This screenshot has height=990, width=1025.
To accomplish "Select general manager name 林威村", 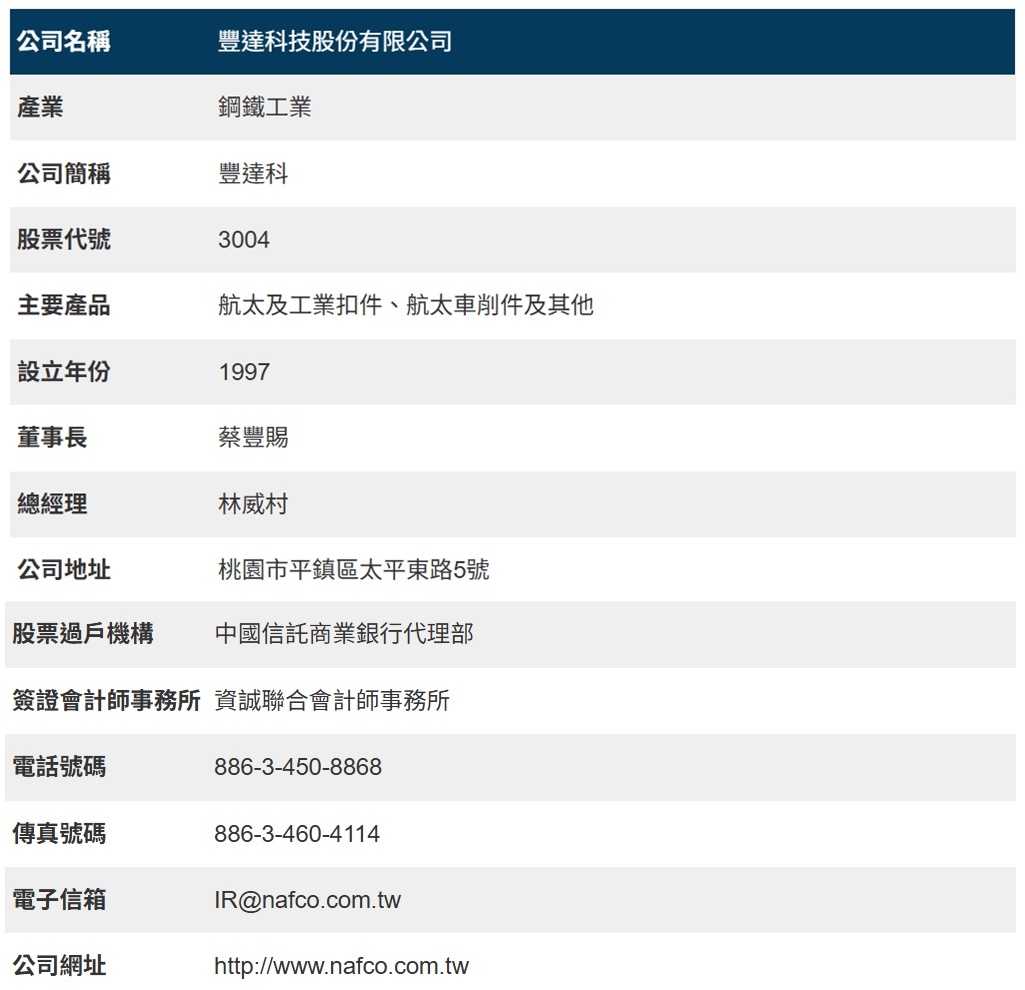I will tap(253, 504).
